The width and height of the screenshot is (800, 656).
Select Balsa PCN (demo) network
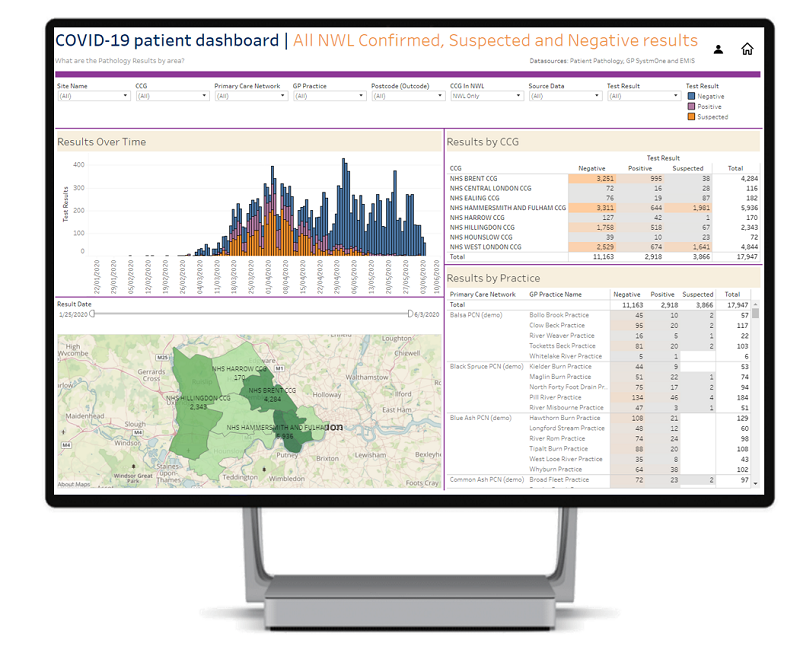click(476, 315)
